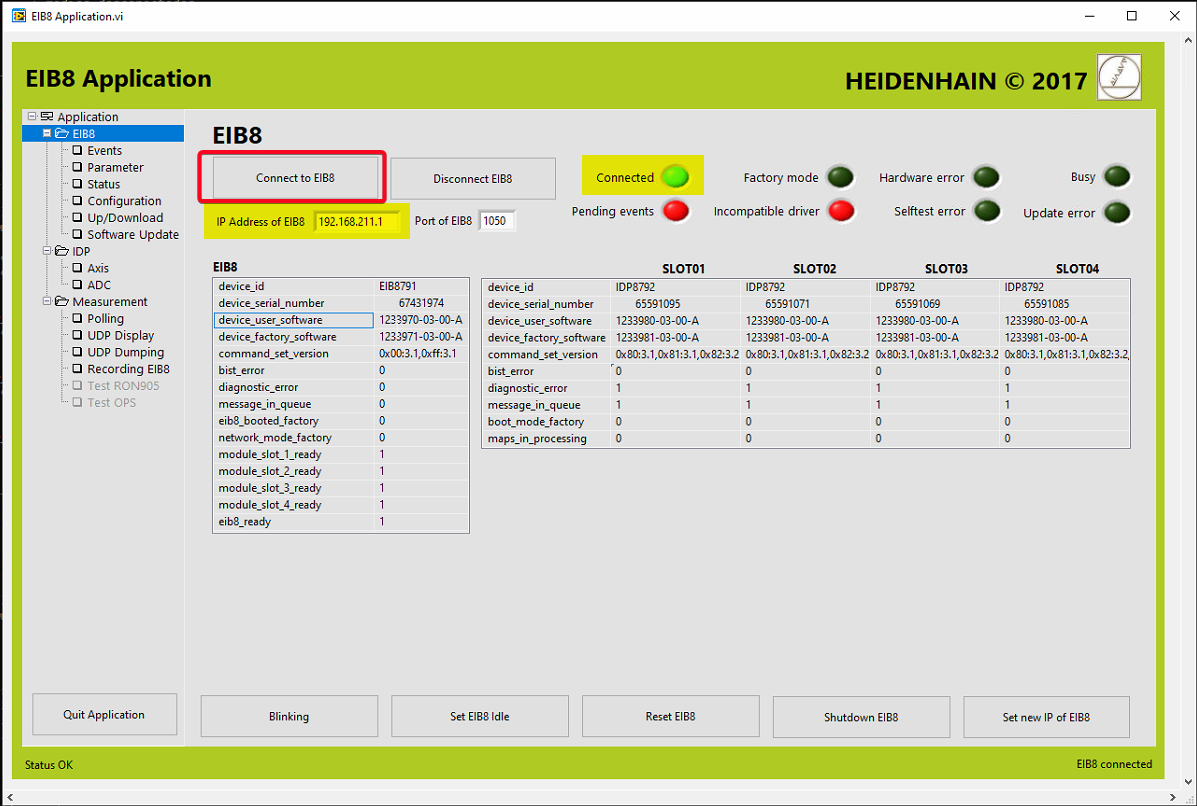1197x806 pixels.
Task: Open the Status tree item
Action: click(x=104, y=184)
